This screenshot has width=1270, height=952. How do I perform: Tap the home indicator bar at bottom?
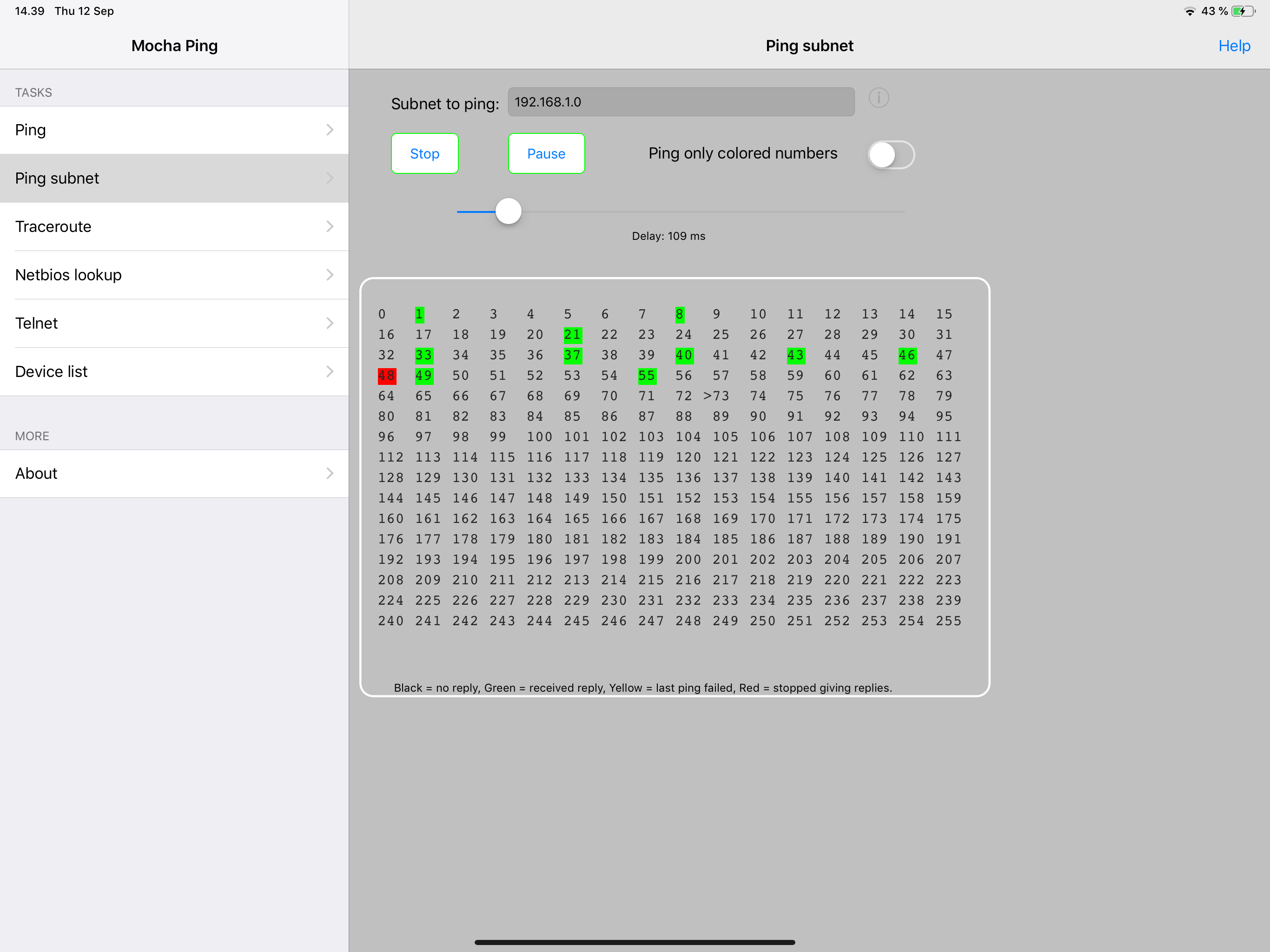(x=635, y=942)
